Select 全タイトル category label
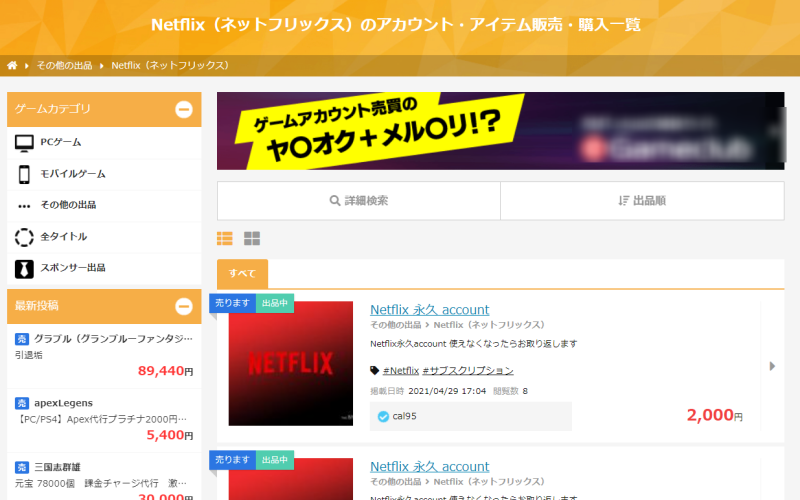 pos(64,237)
